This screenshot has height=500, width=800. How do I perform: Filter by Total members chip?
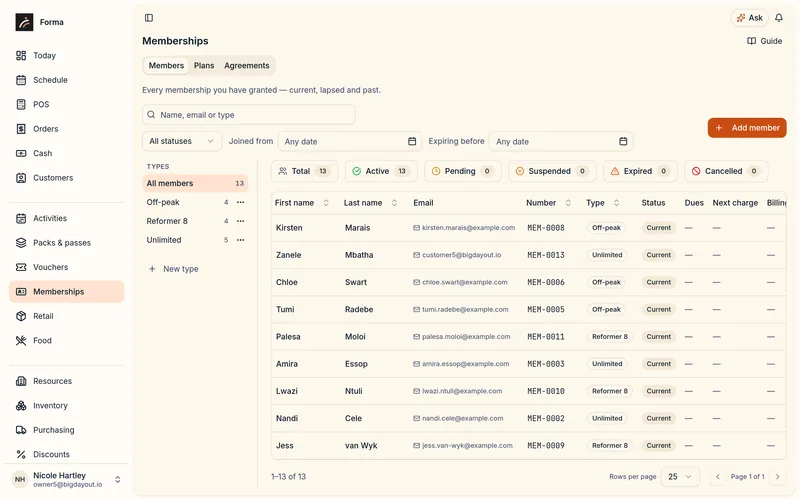[x=305, y=171]
